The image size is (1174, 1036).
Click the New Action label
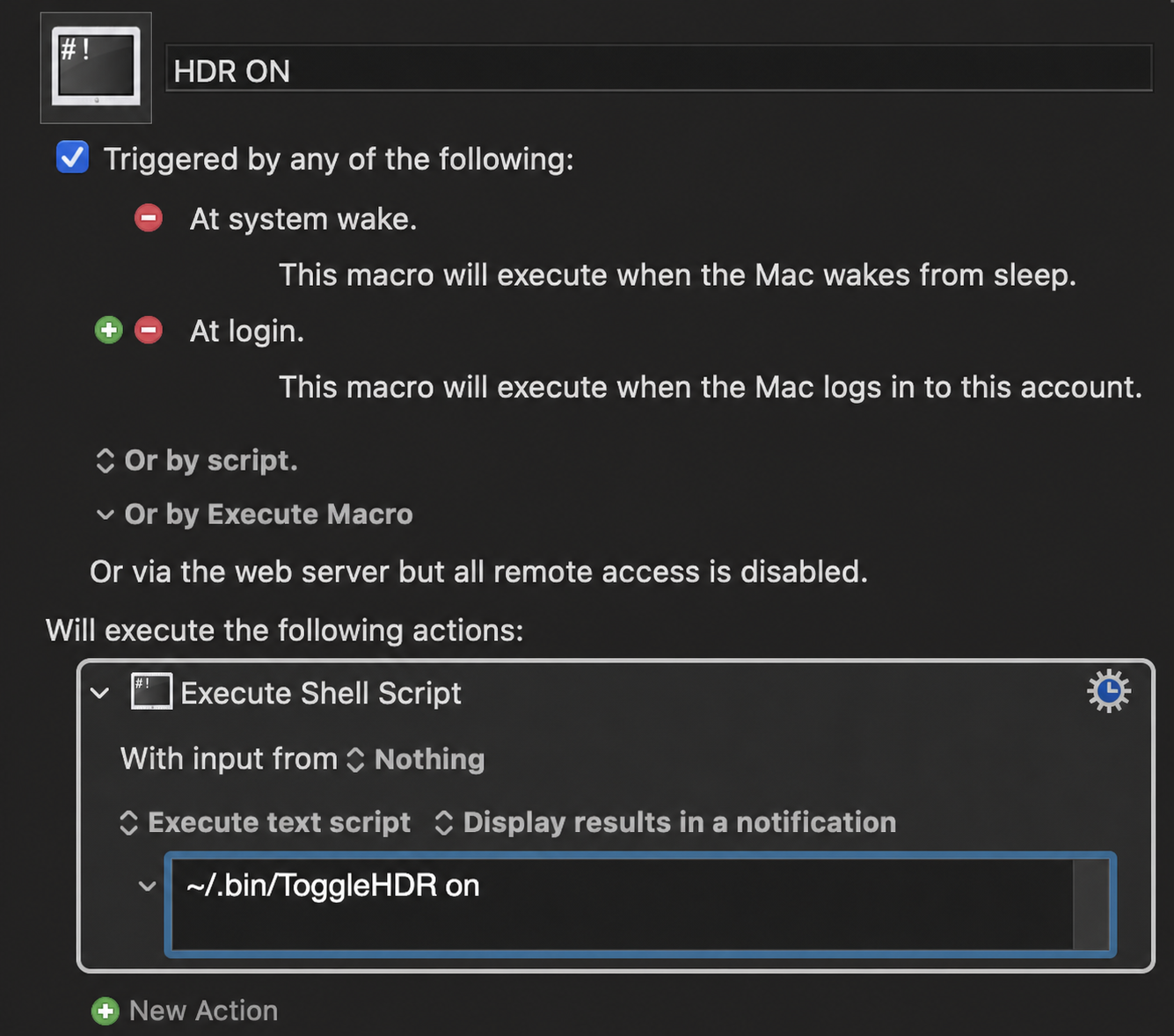[x=204, y=1011]
